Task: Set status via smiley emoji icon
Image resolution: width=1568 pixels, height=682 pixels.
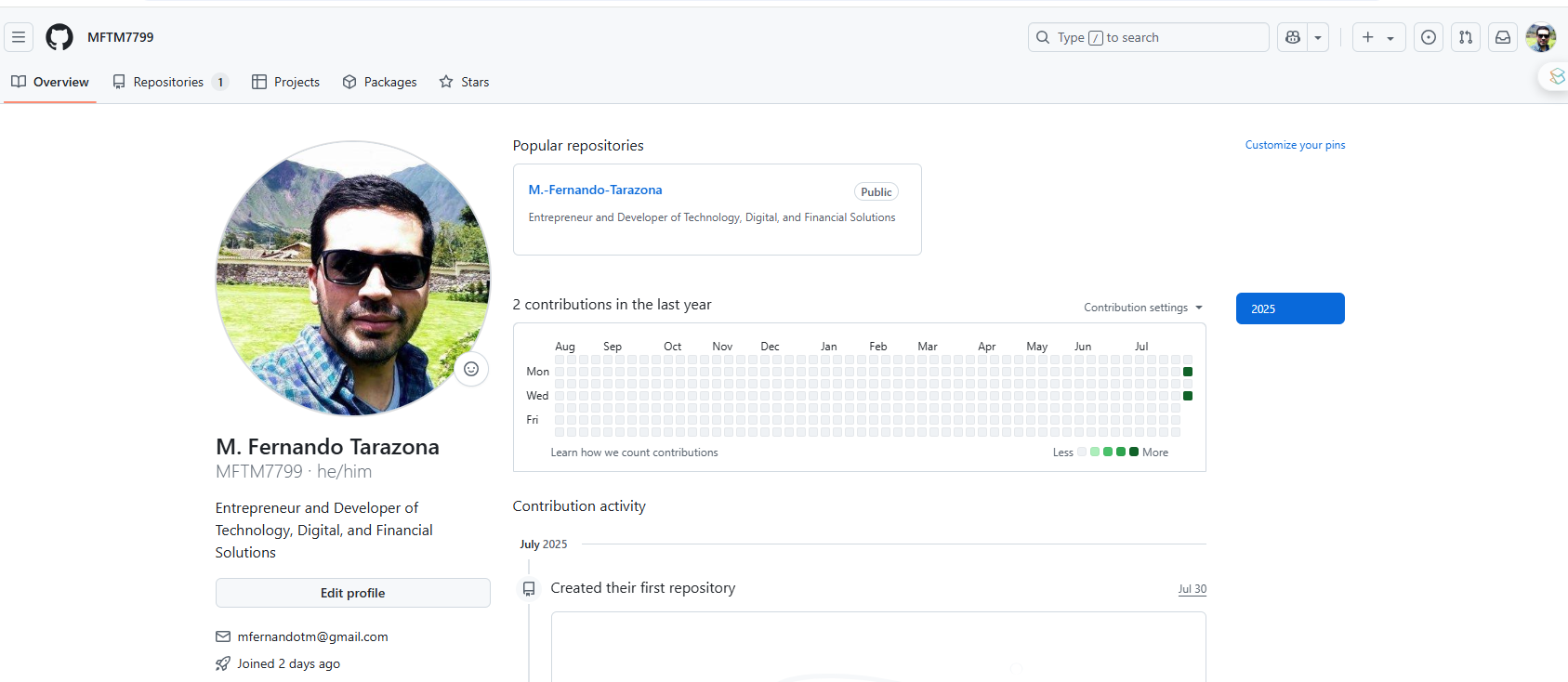Action: tap(471, 369)
